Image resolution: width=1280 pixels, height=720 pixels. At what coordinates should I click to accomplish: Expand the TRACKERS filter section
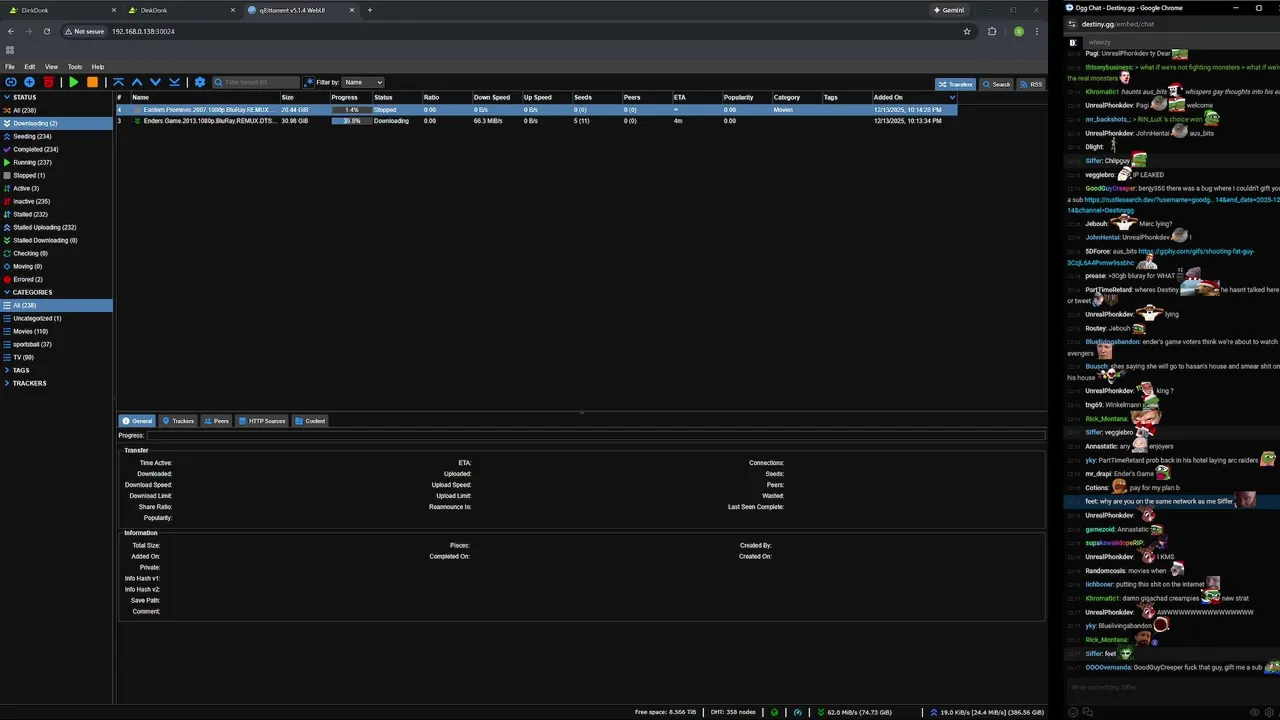coord(7,383)
